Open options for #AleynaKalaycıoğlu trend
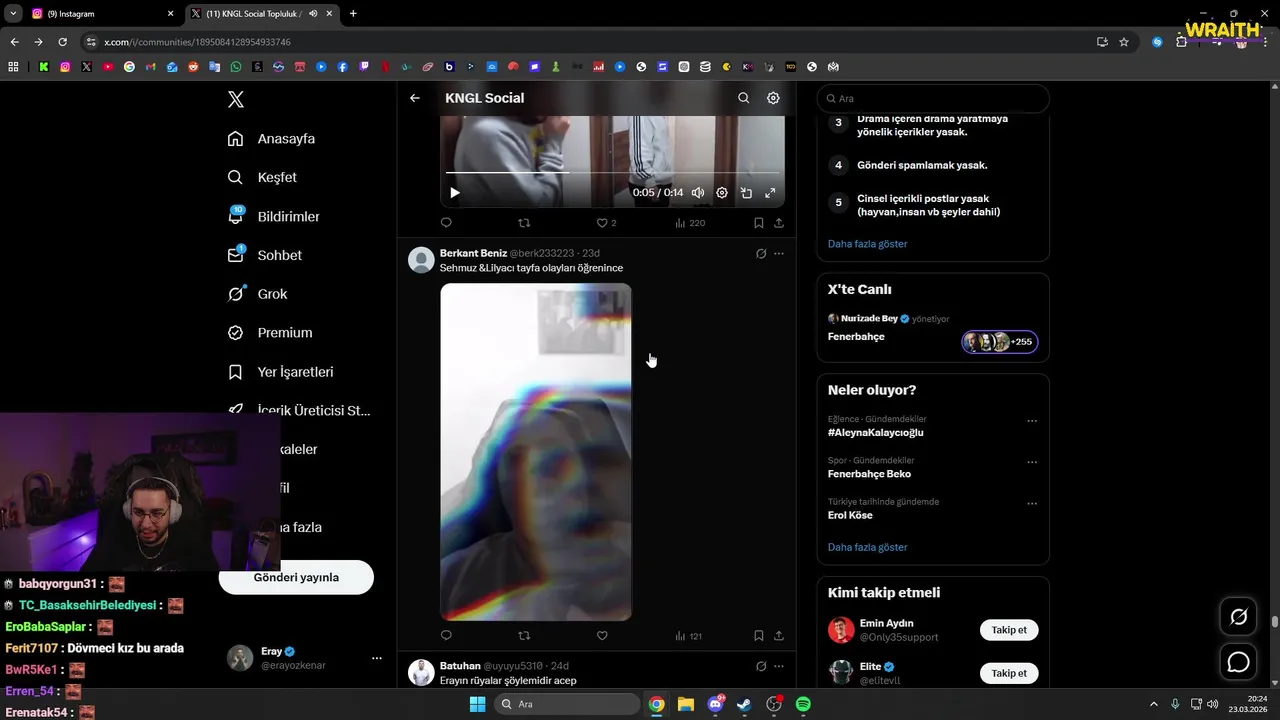Screen dimensions: 1280x720 point(1032,421)
